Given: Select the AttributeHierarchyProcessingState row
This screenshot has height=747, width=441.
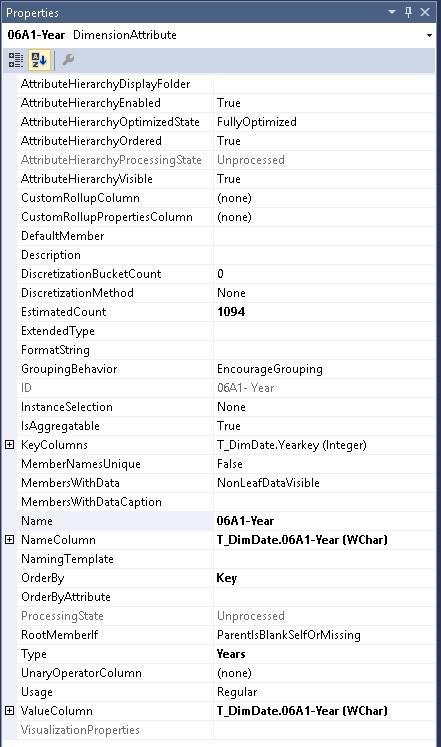Looking at the screenshot, I should (x=226, y=160).
